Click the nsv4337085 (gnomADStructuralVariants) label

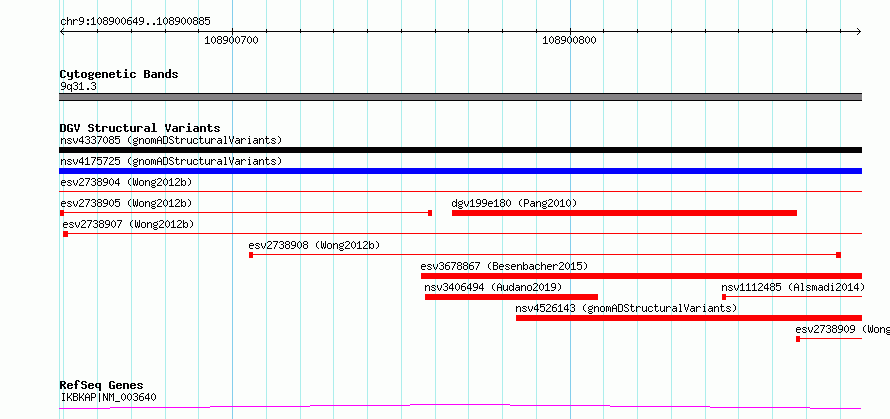point(171,140)
